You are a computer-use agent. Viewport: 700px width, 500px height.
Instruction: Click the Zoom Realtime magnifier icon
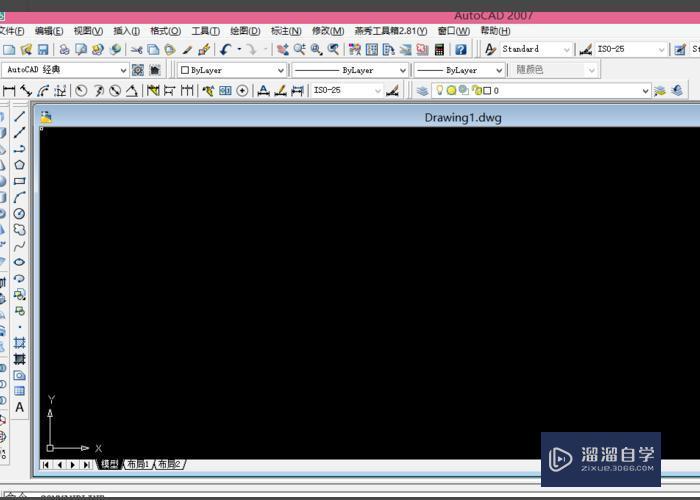(x=300, y=49)
